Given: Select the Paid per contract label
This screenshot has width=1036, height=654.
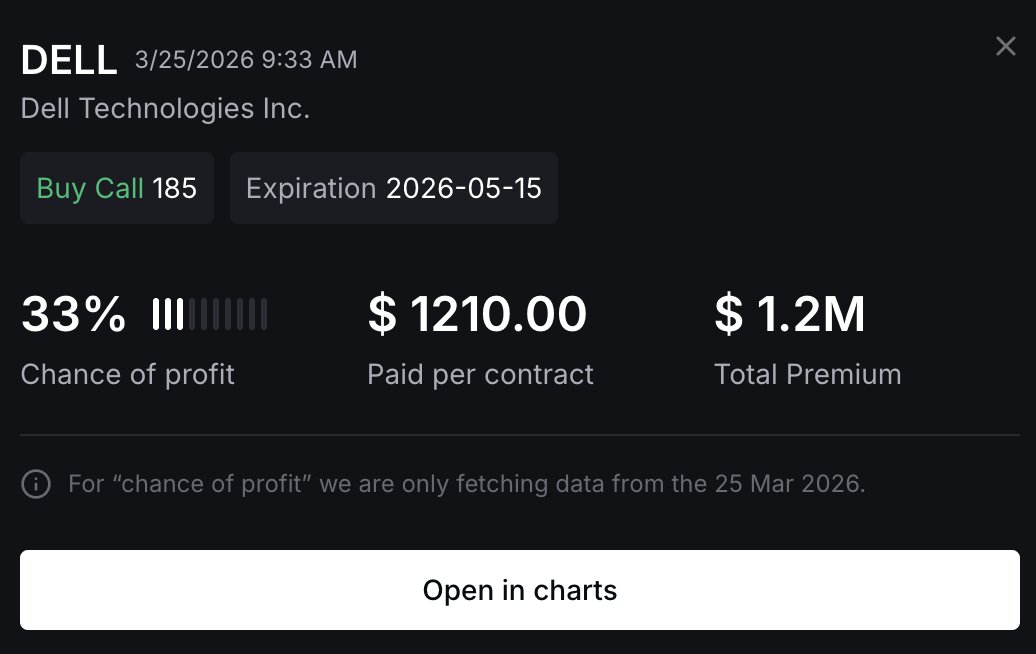Looking at the screenshot, I should point(480,375).
